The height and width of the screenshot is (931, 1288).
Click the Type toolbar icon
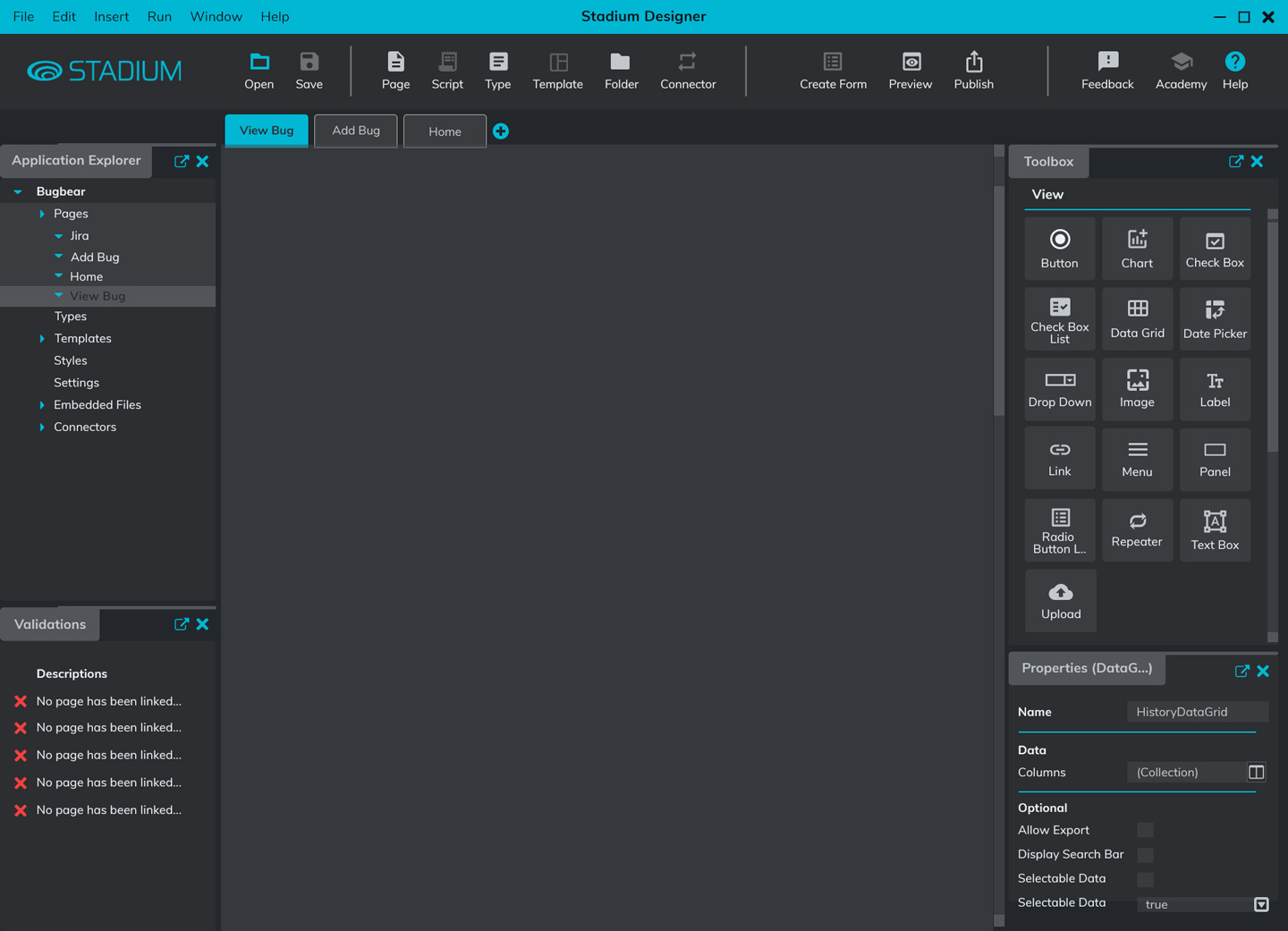coord(498,62)
